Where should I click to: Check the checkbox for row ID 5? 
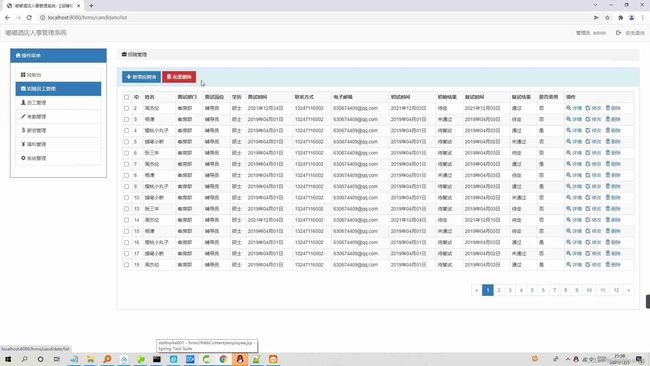[x=126, y=142]
